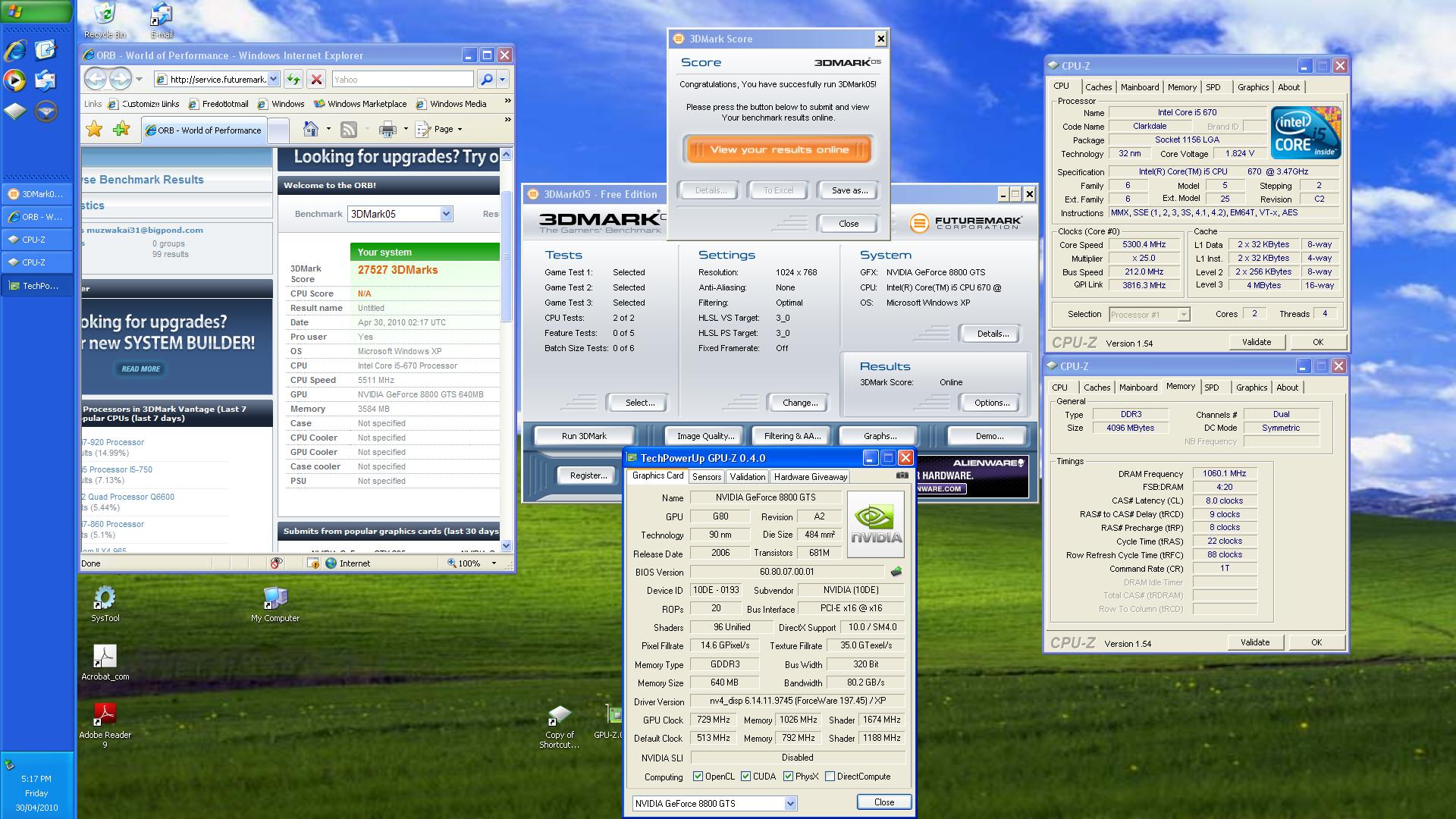This screenshot has height=819, width=1456.
Task: Uncheck the OpenCL checkbox
Action: pos(698,777)
